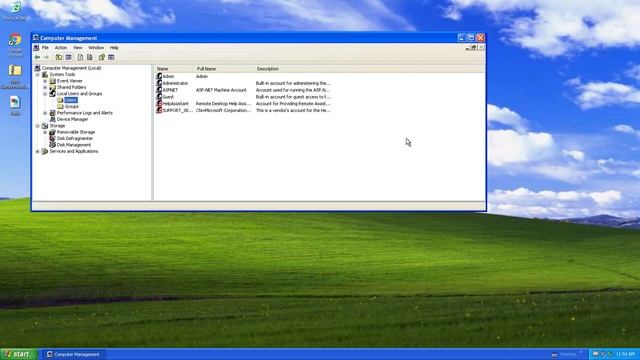Click the Disk Defragmenter tree icon
This screenshot has height=360, width=640.
[x=52, y=138]
